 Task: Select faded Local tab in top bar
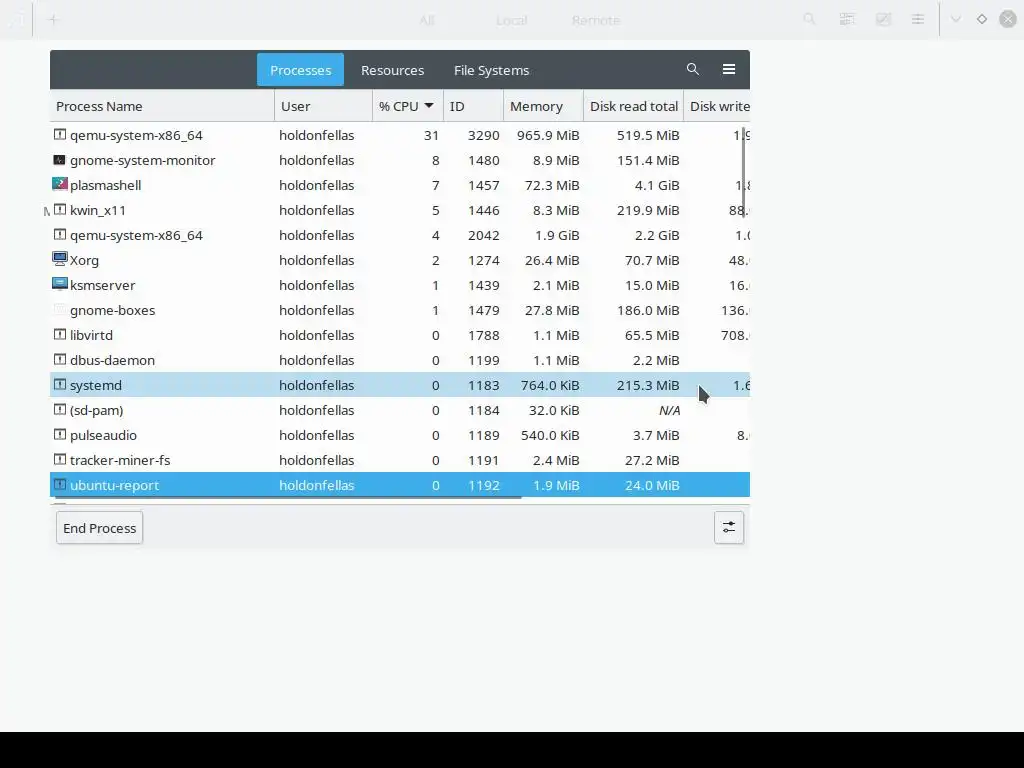(x=511, y=20)
